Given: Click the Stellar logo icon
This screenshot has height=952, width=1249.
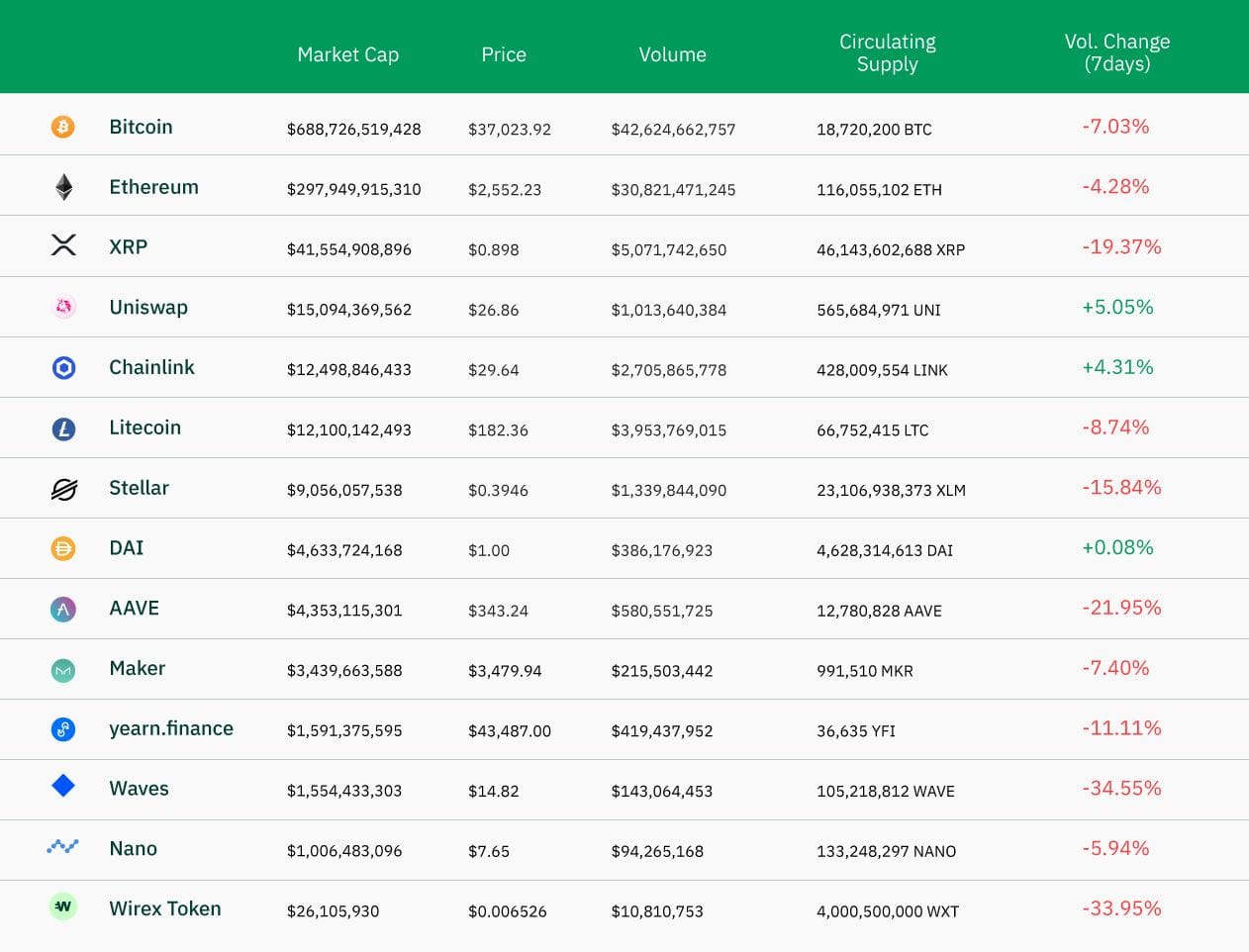Looking at the screenshot, I should pos(63,489).
